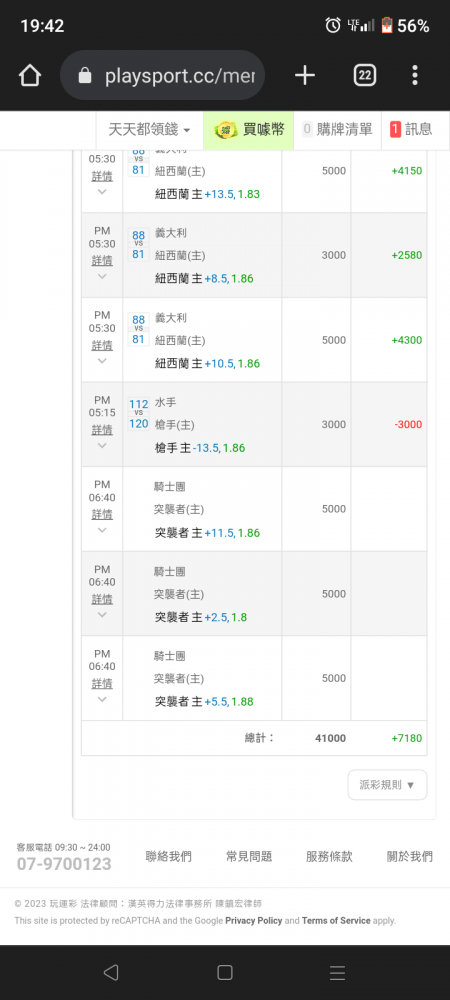Open the 天天都領錢 dropdown menu

[x=149, y=130]
